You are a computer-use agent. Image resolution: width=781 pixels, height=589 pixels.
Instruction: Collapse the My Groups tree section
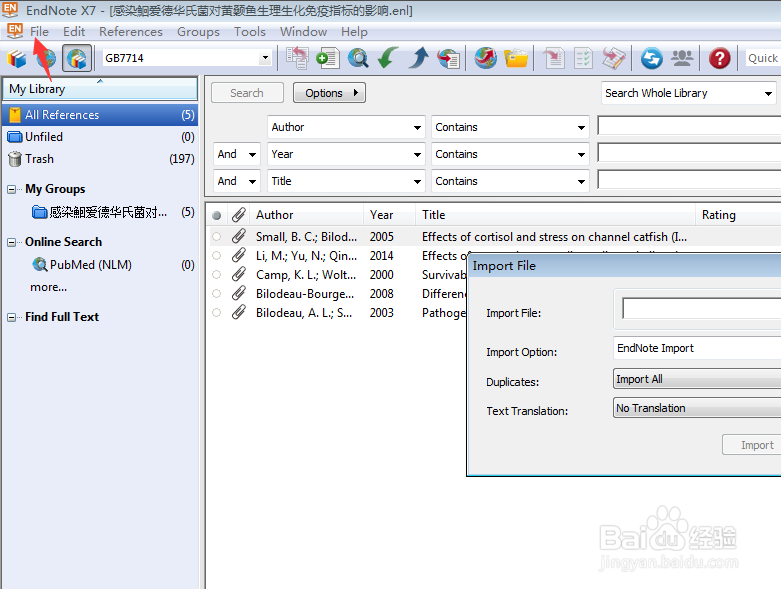coord(11,189)
